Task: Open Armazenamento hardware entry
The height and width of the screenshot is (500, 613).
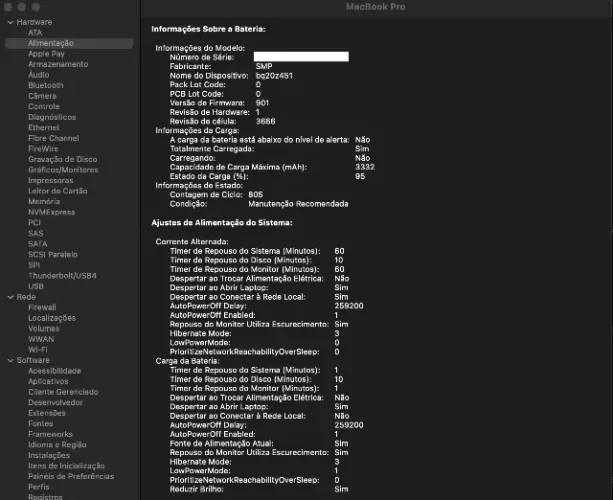Action: [x=58, y=65]
